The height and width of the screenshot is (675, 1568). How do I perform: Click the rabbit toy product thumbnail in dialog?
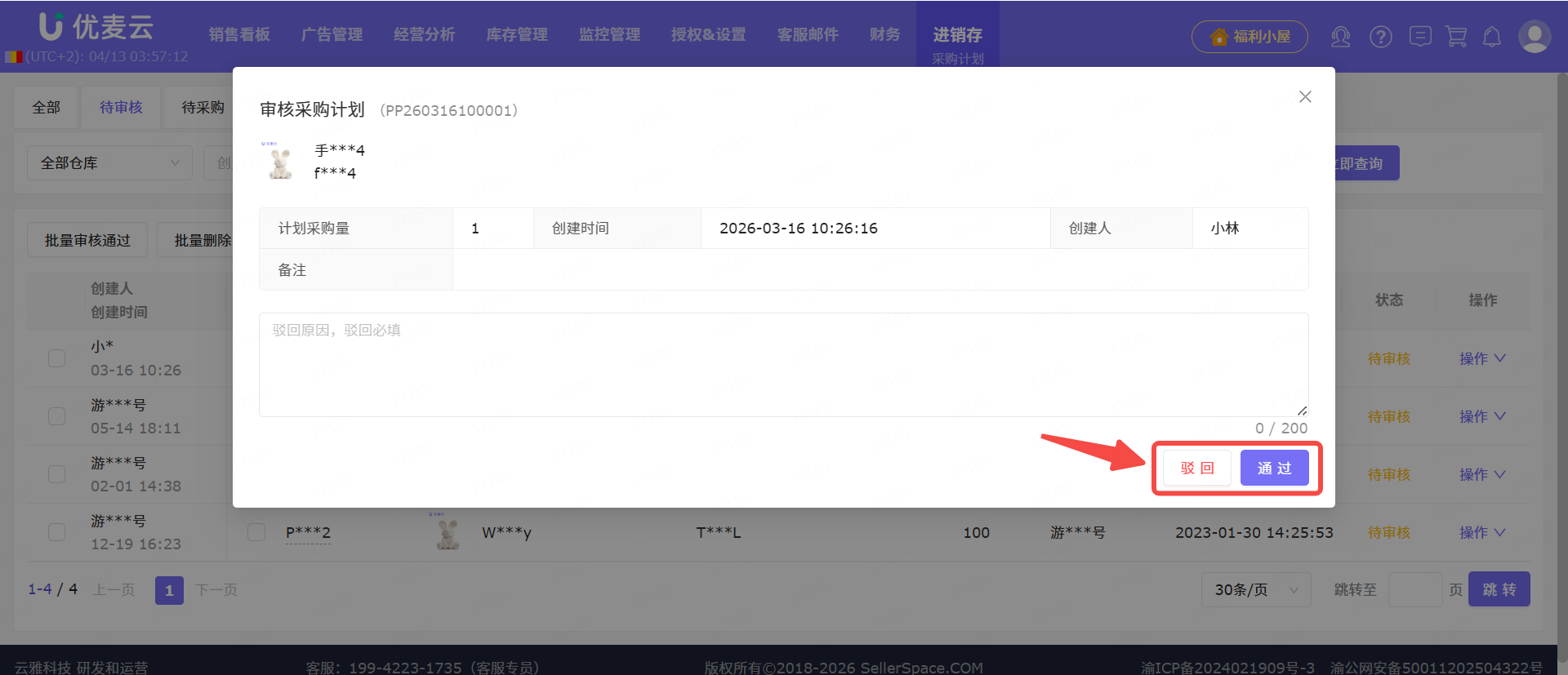tap(280, 161)
